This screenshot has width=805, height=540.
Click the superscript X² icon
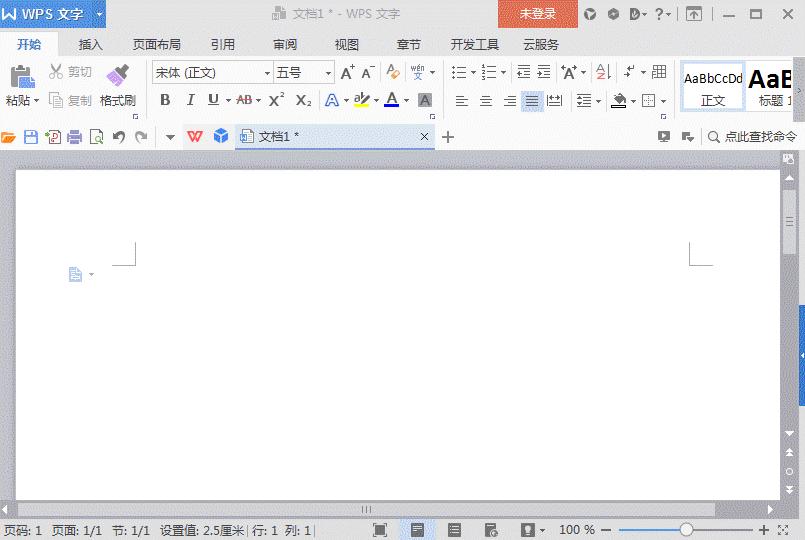coord(277,100)
